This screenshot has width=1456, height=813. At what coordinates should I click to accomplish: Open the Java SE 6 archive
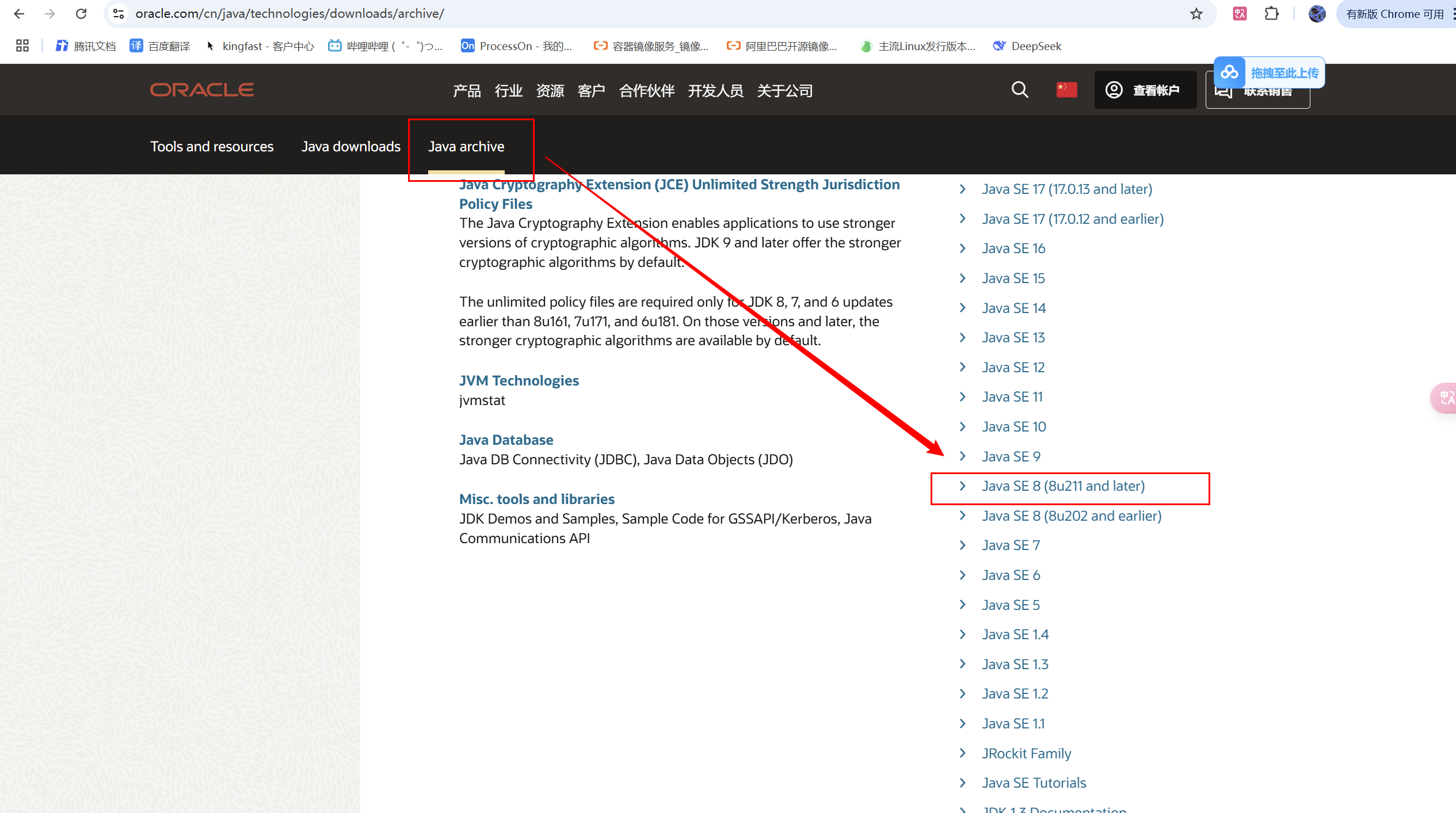click(x=1011, y=575)
